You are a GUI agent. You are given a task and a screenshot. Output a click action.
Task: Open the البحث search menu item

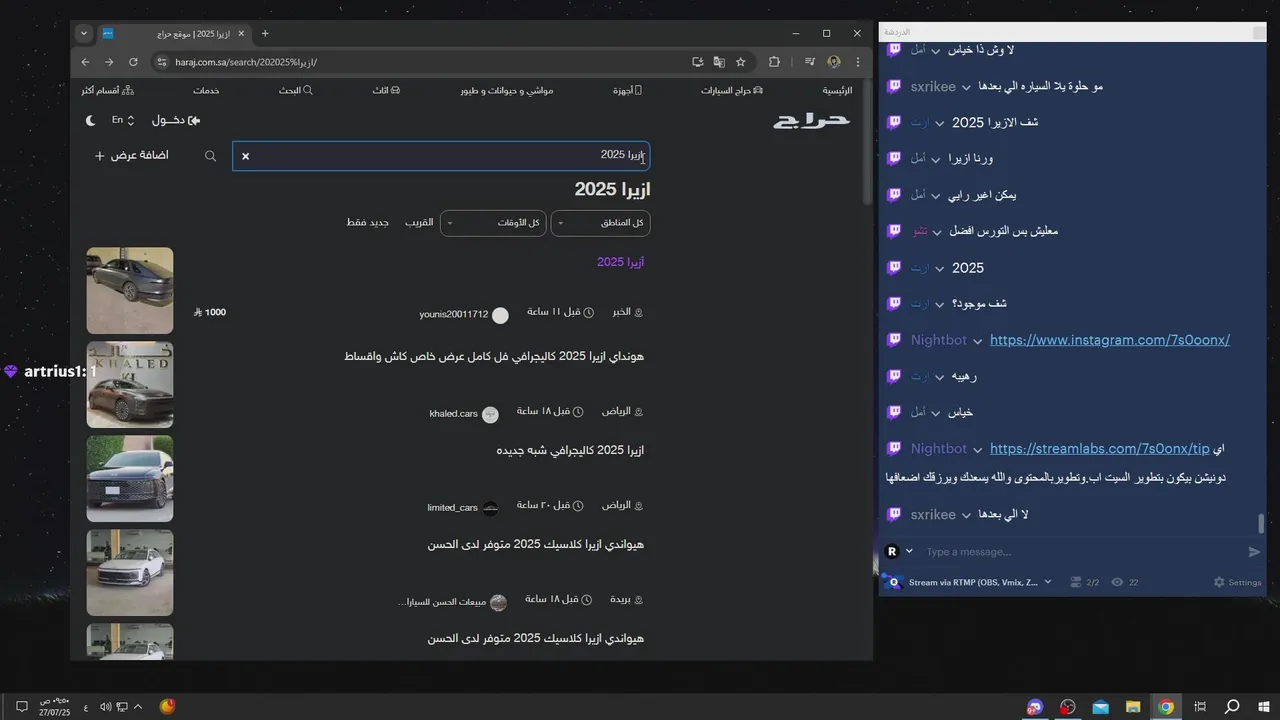pyautogui.click(x=295, y=90)
